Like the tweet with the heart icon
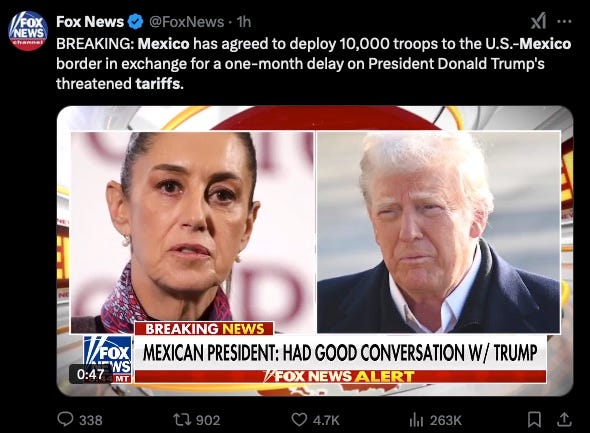 [x=300, y=419]
